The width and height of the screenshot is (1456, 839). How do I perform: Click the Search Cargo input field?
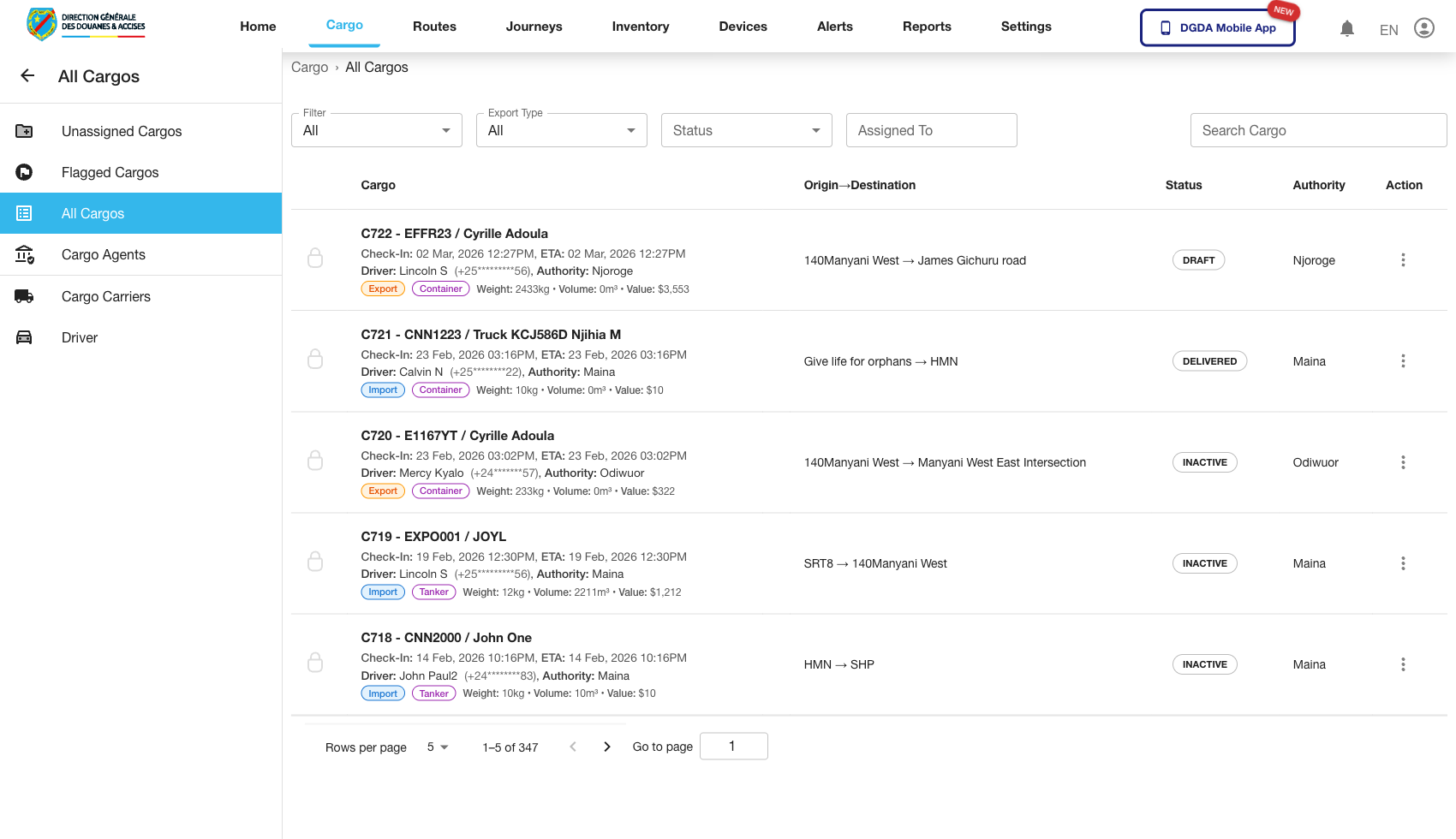point(1318,130)
